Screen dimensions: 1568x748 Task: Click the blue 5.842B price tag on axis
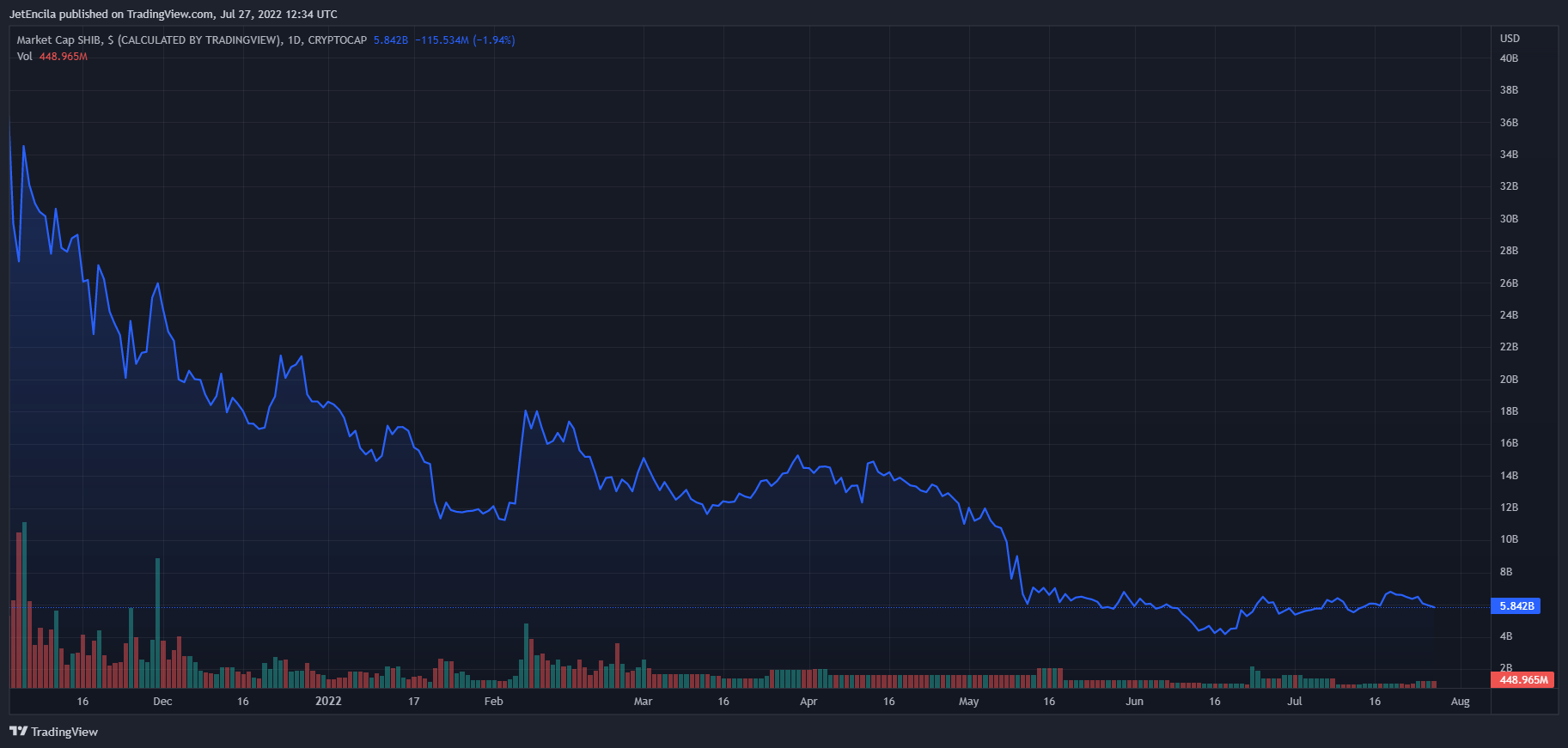[1516, 606]
